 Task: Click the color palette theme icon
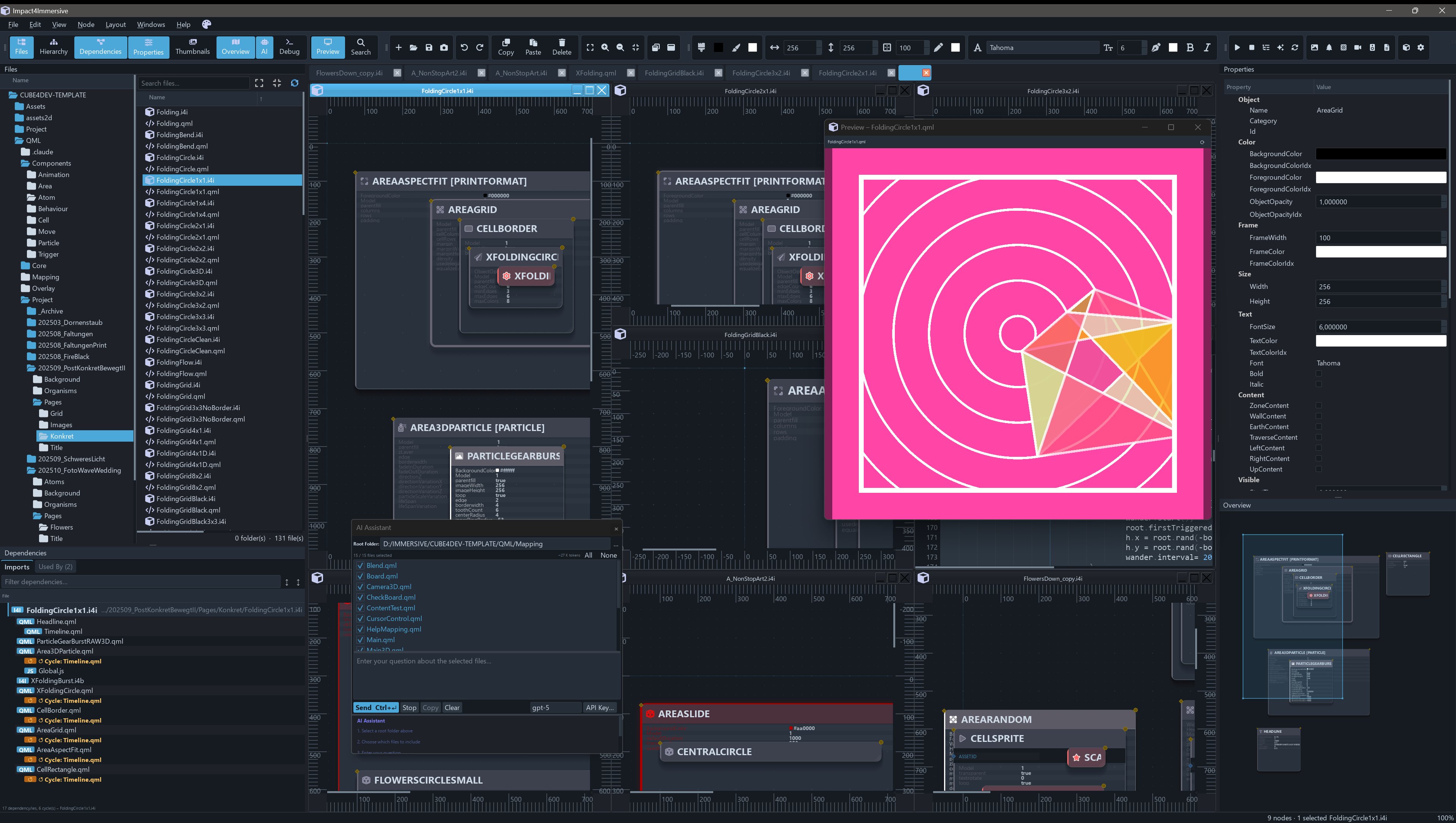[x=206, y=24]
